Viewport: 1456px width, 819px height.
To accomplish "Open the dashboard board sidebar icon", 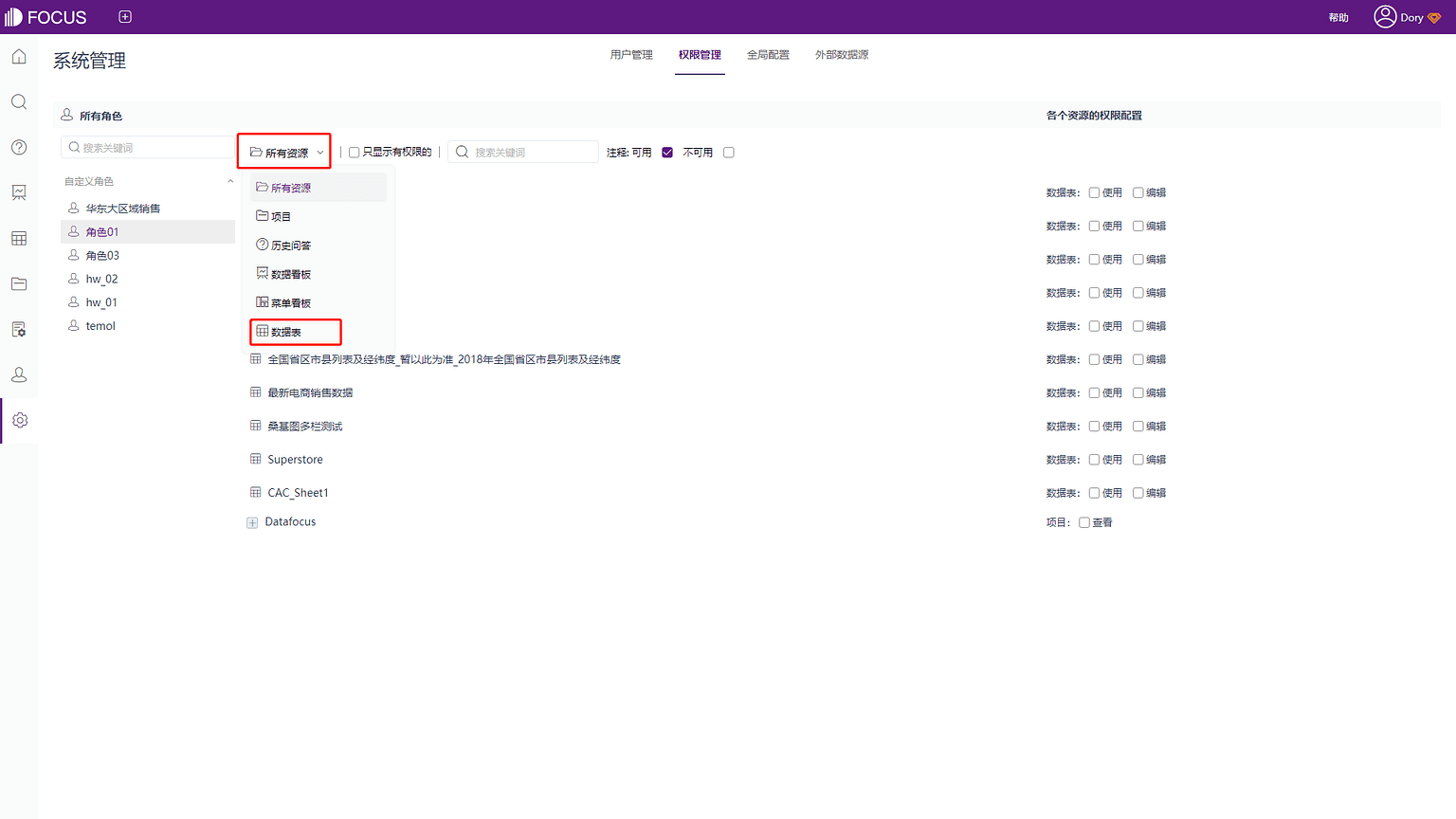I will coord(19,192).
